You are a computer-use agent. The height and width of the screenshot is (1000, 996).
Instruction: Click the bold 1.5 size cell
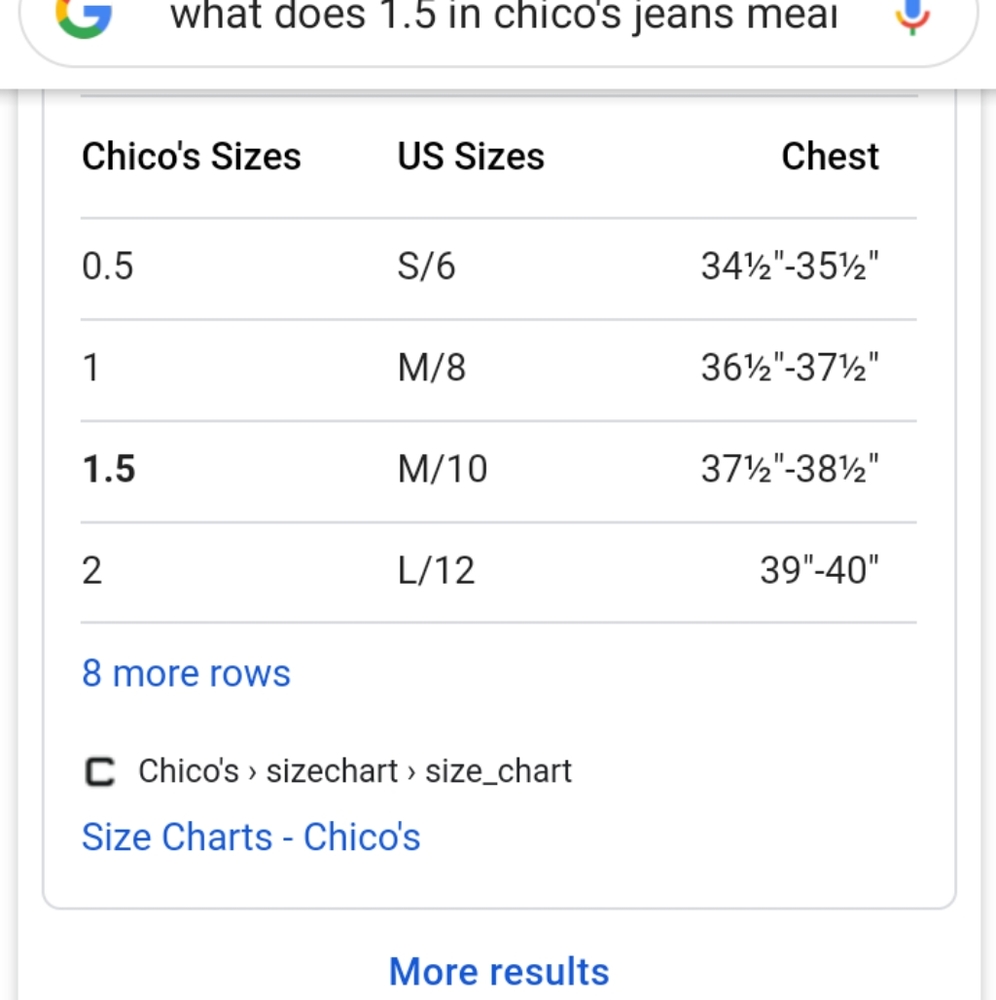tap(109, 469)
